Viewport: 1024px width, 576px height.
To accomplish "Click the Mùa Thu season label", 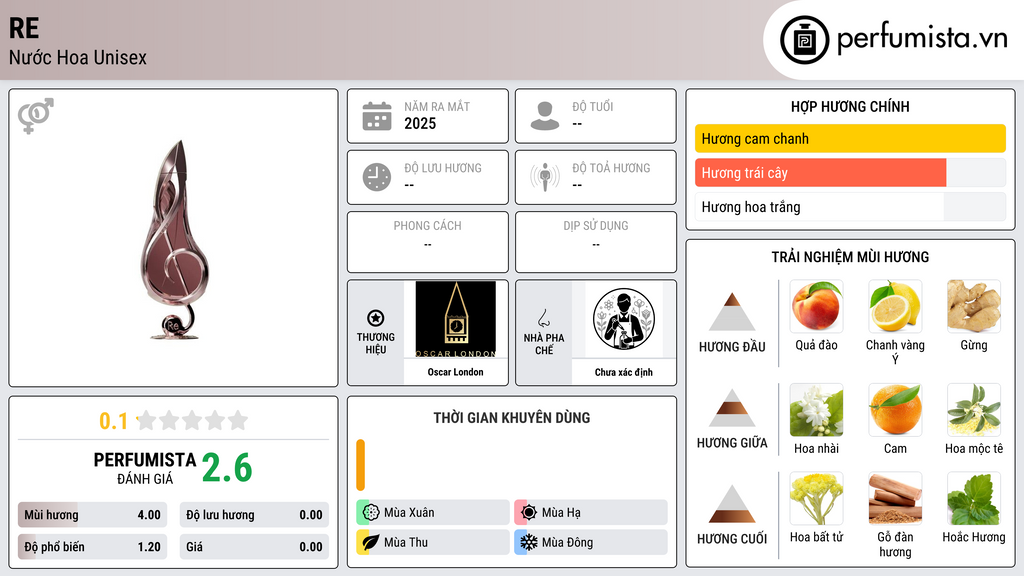I will (x=406, y=542).
